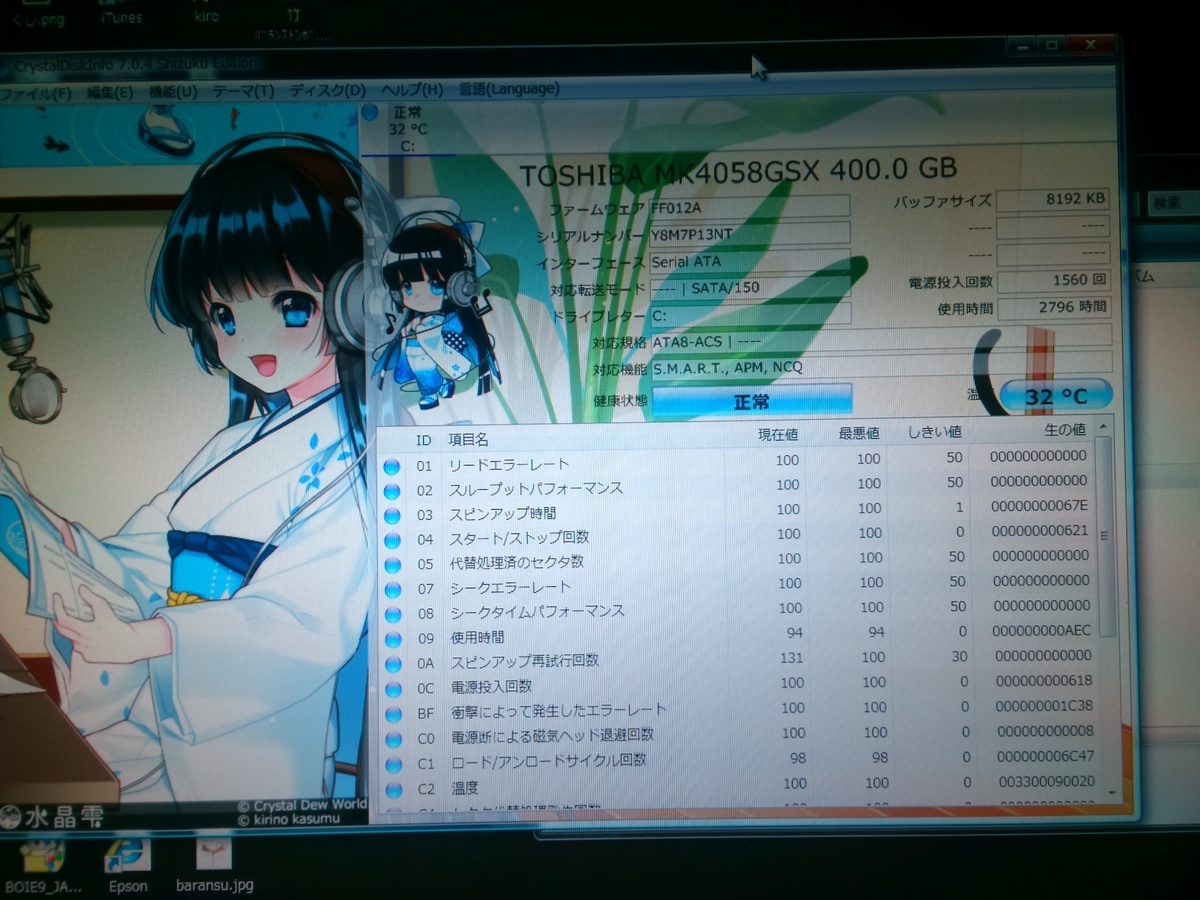Open the 言語(Language) menu

point(509,88)
